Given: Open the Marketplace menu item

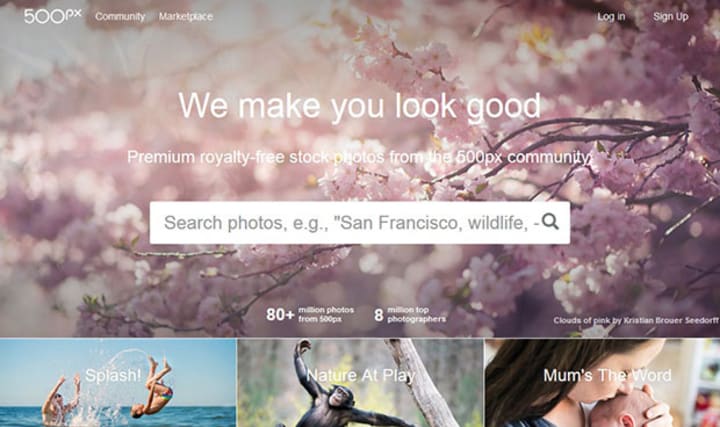Looking at the screenshot, I should [x=186, y=17].
